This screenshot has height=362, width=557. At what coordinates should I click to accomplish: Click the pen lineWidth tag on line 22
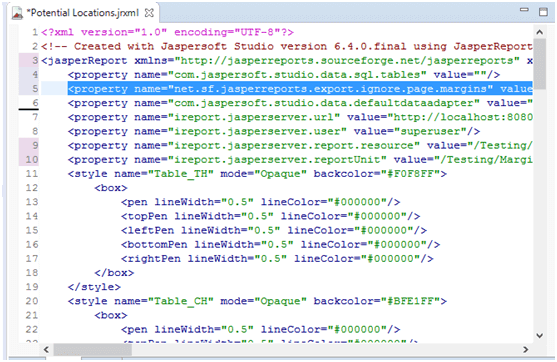click(x=260, y=330)
